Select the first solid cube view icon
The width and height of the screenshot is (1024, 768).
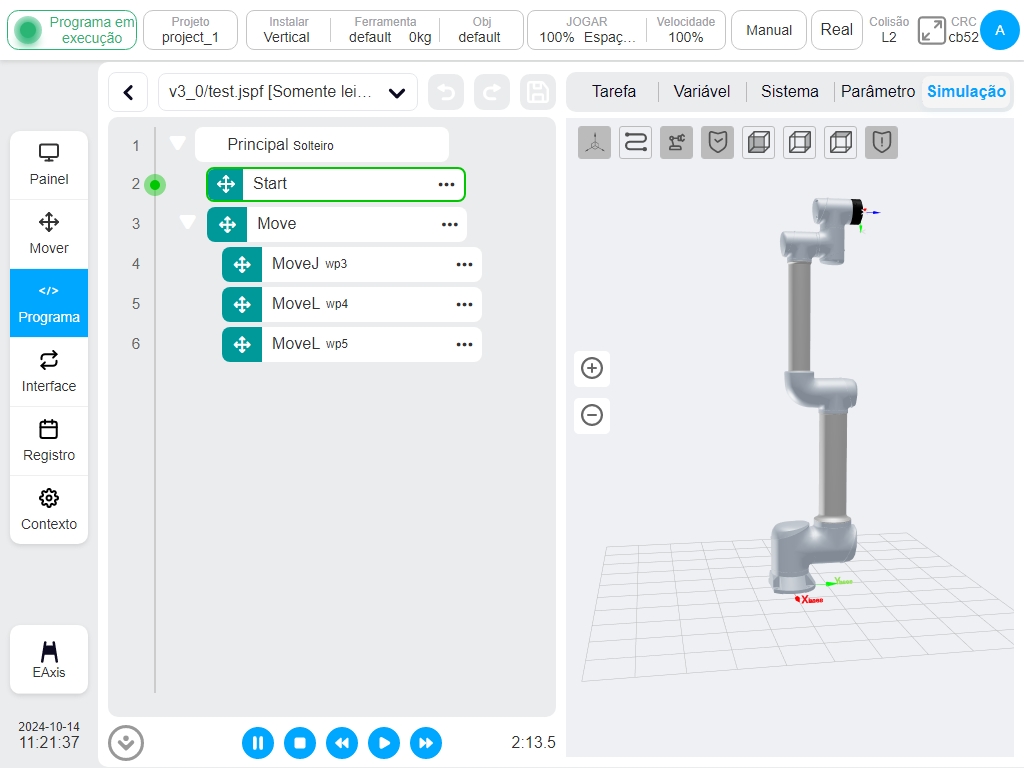pyautogui.click(x=759, y=142)
